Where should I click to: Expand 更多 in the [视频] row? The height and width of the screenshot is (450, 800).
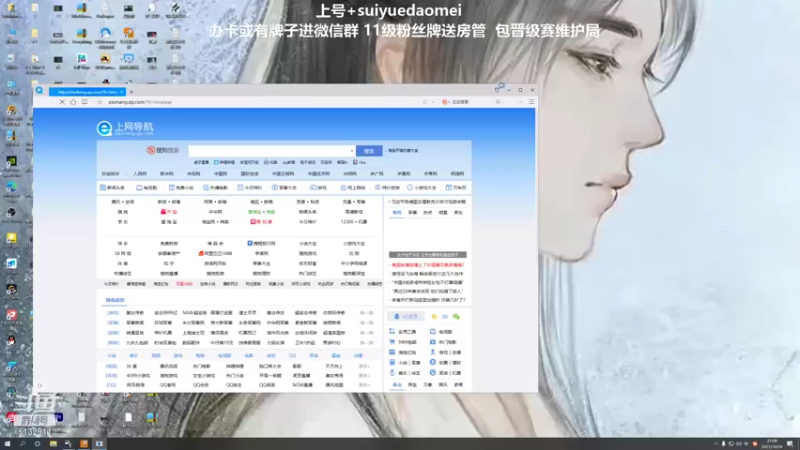[364, 366]
